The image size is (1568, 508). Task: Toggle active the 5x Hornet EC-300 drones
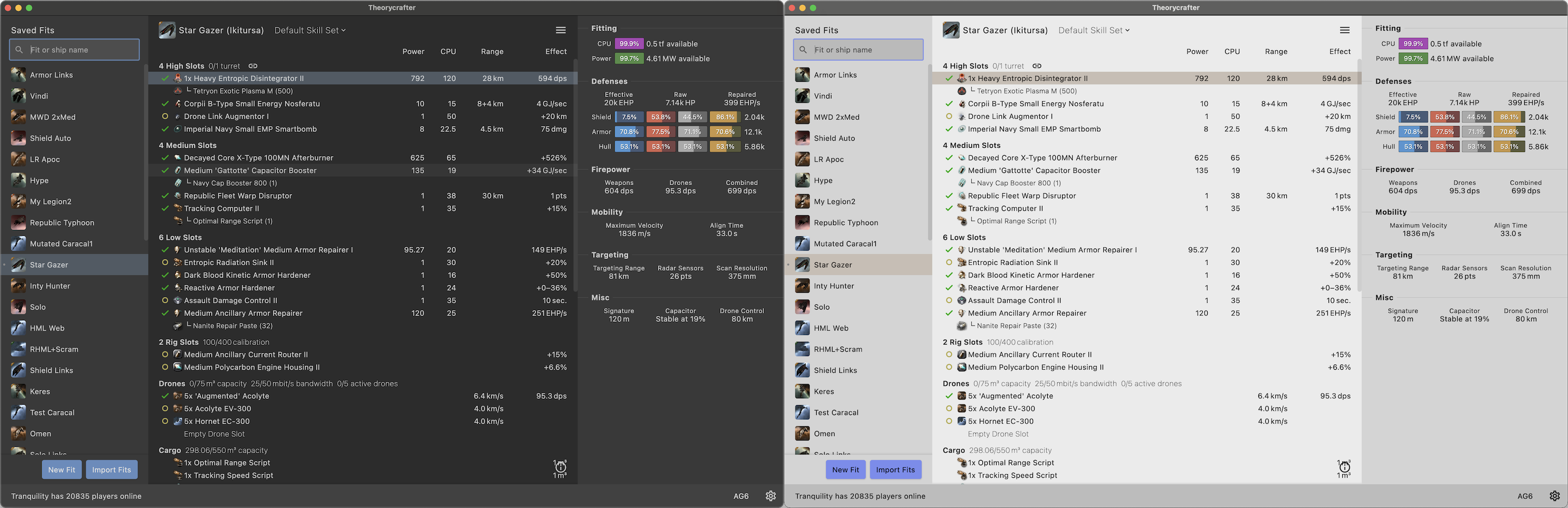coord(165,421)
